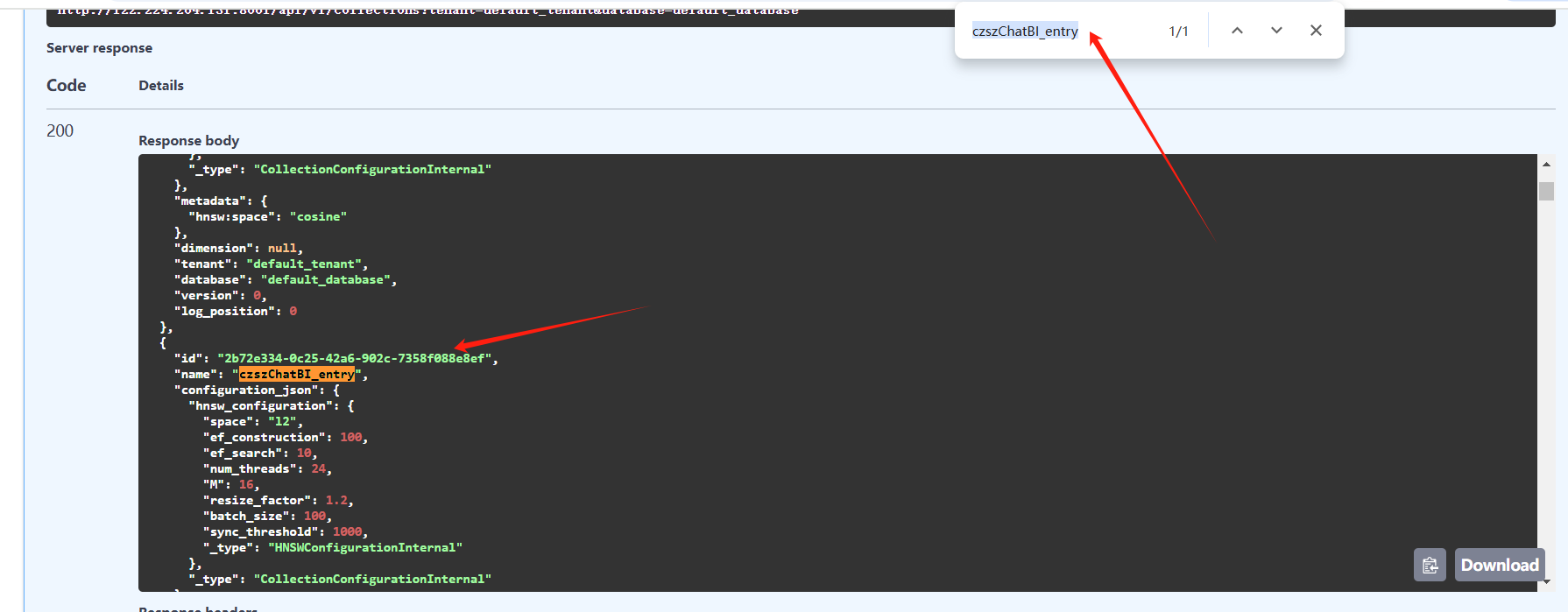
Task: Click the response body scrollbar up arrow
Action: (x=1546, y=164)
